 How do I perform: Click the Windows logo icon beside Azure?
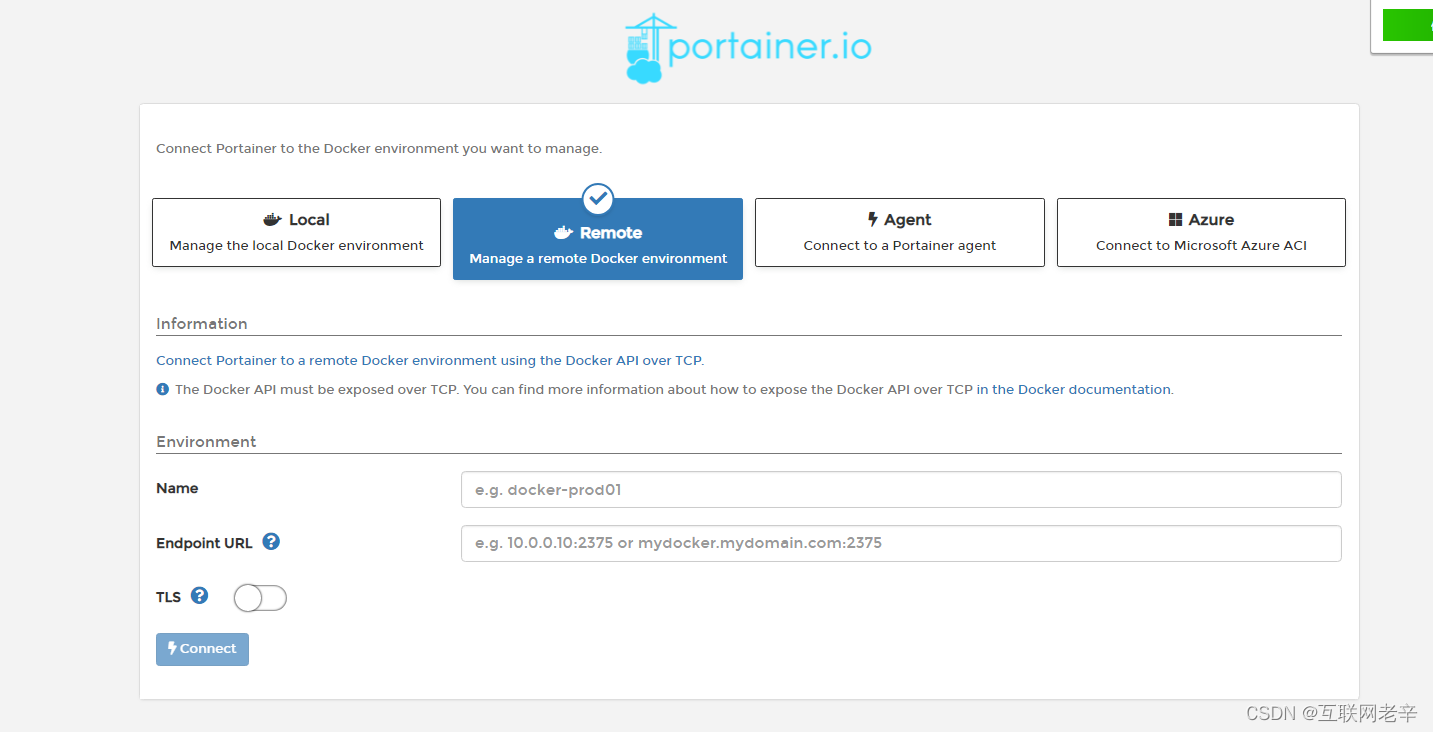coord(1176,220)
